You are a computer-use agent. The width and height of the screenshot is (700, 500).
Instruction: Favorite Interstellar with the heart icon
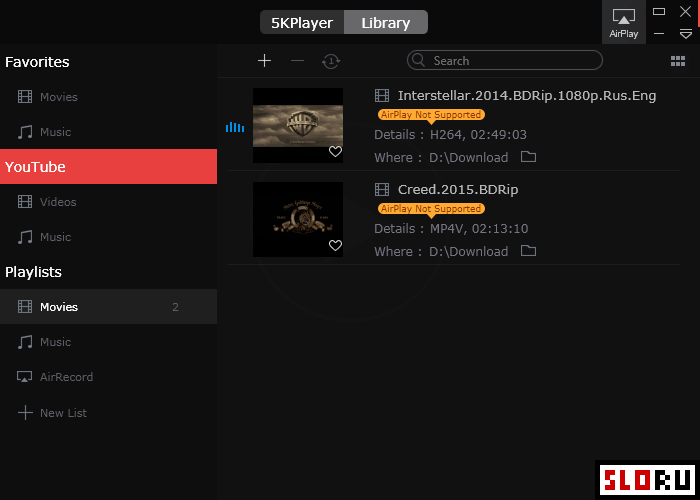(x=335, y=152)
